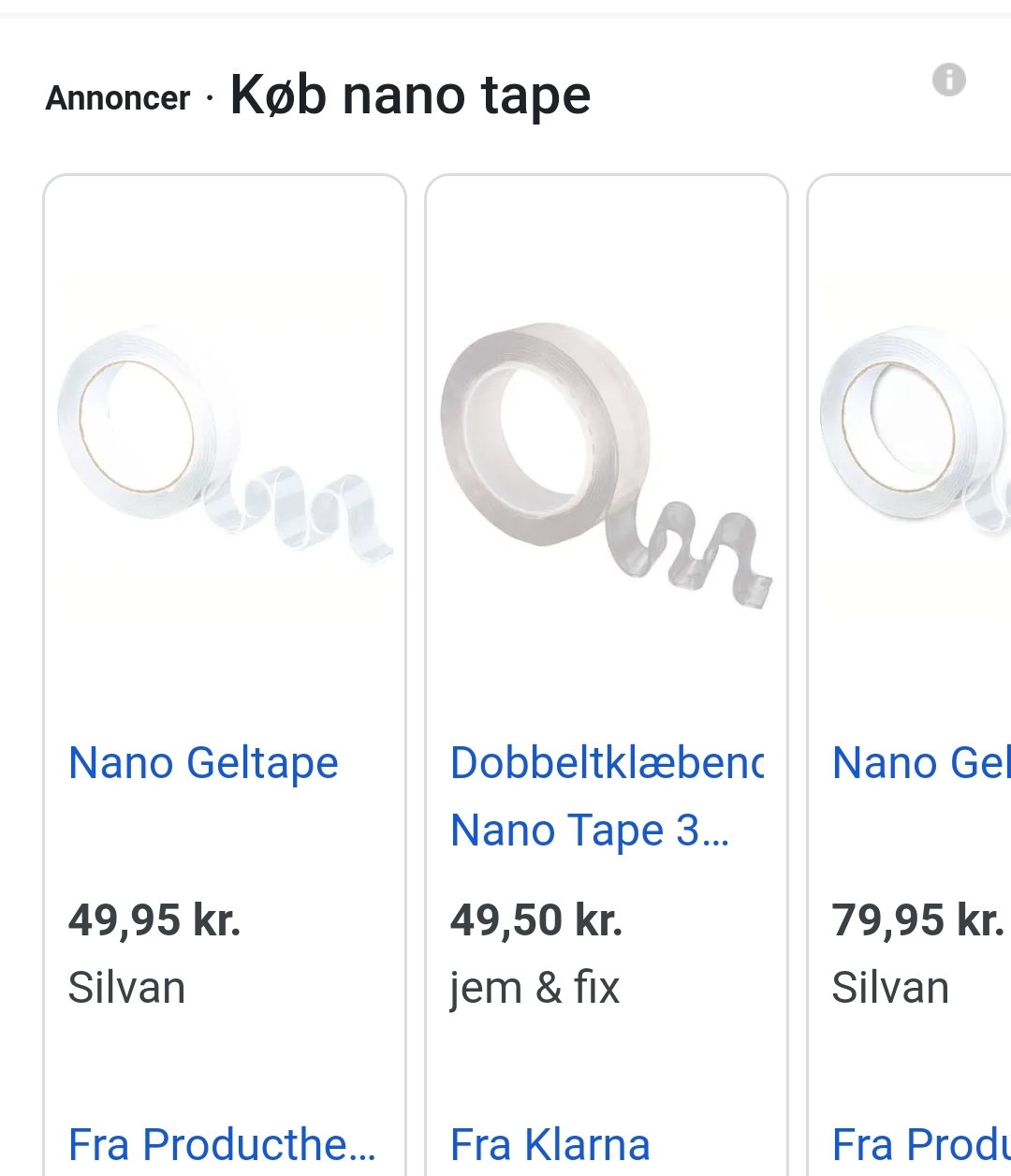Screen dimensions: 1011x1176
Task: Click the Annoncer label
Action: coord(118,98)
